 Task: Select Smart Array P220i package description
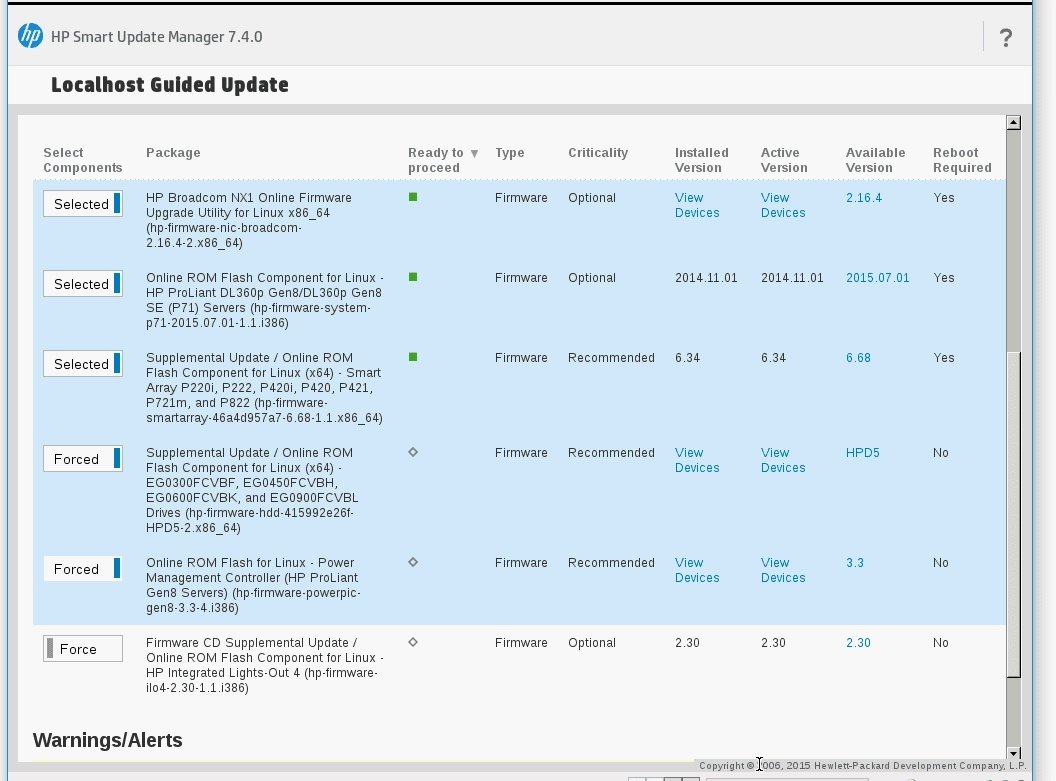[264, 387]
